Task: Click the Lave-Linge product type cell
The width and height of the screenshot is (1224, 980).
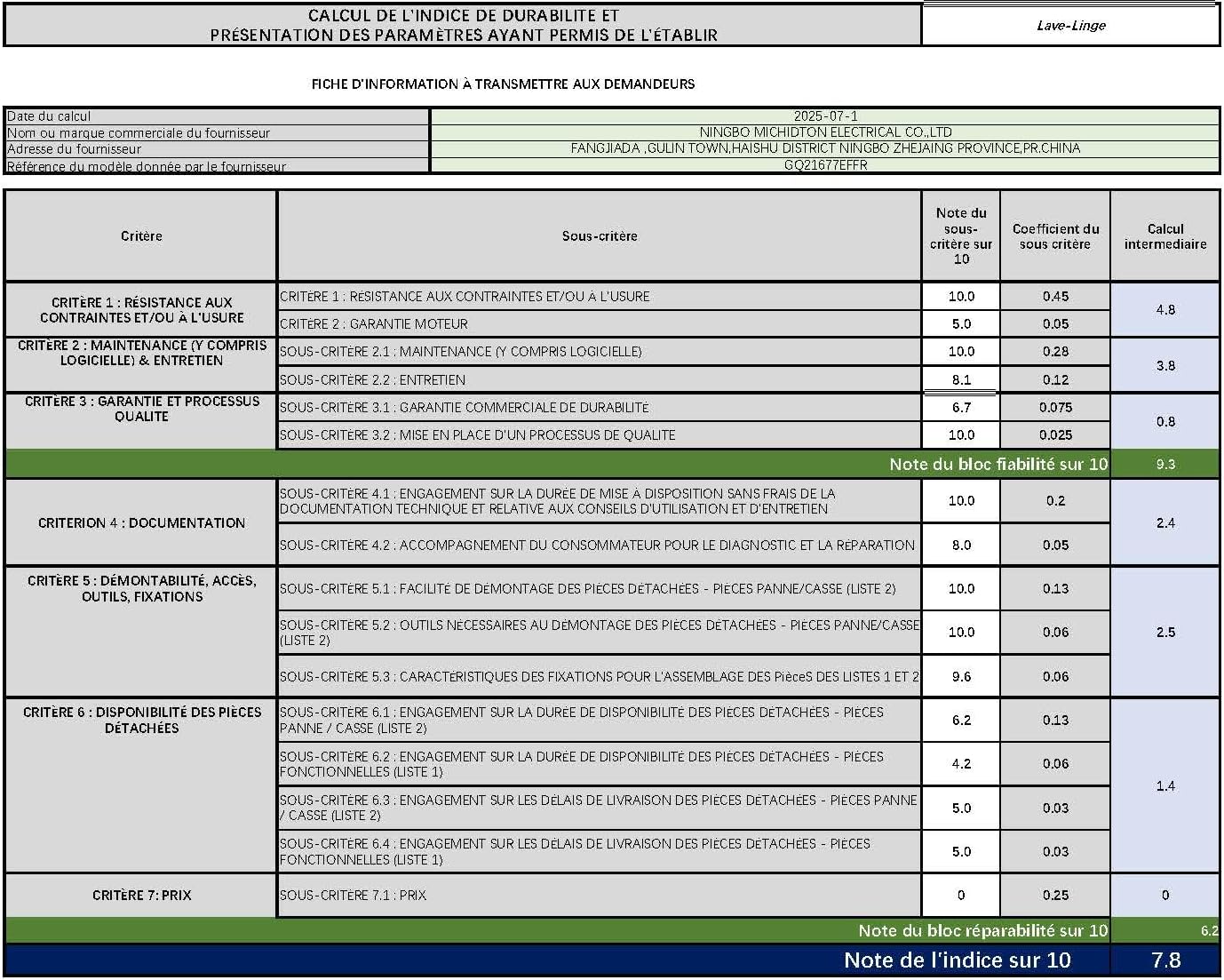Action: pos(1070,25)
